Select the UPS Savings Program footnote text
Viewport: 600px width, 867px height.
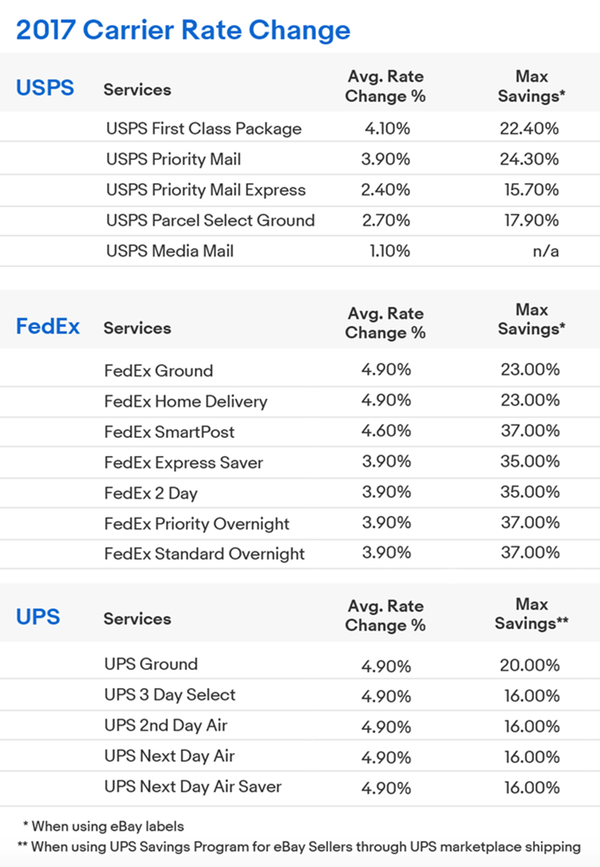pyautogui.click(x=299, y=847)
